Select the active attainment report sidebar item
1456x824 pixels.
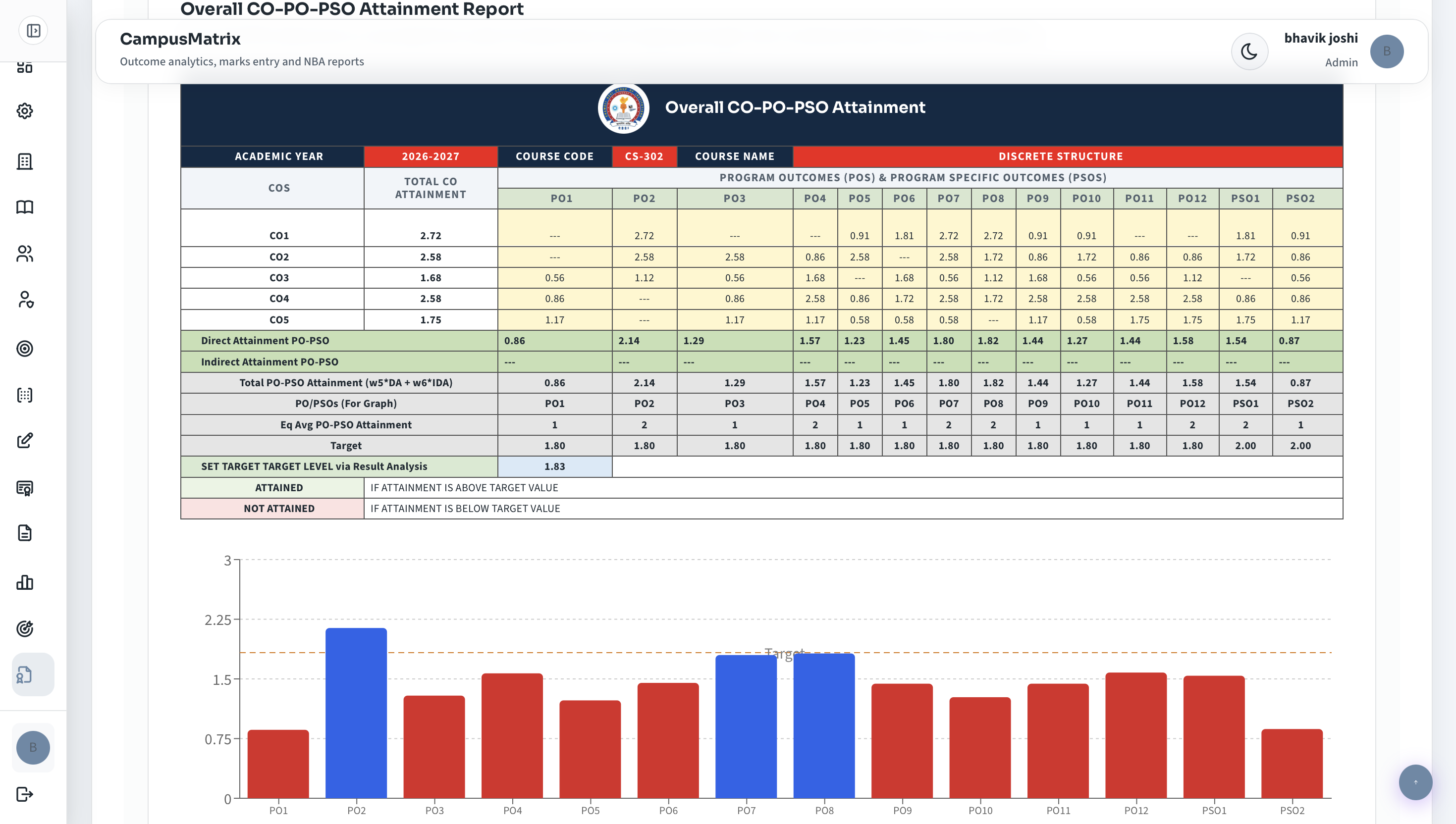[x=33, y=674]
